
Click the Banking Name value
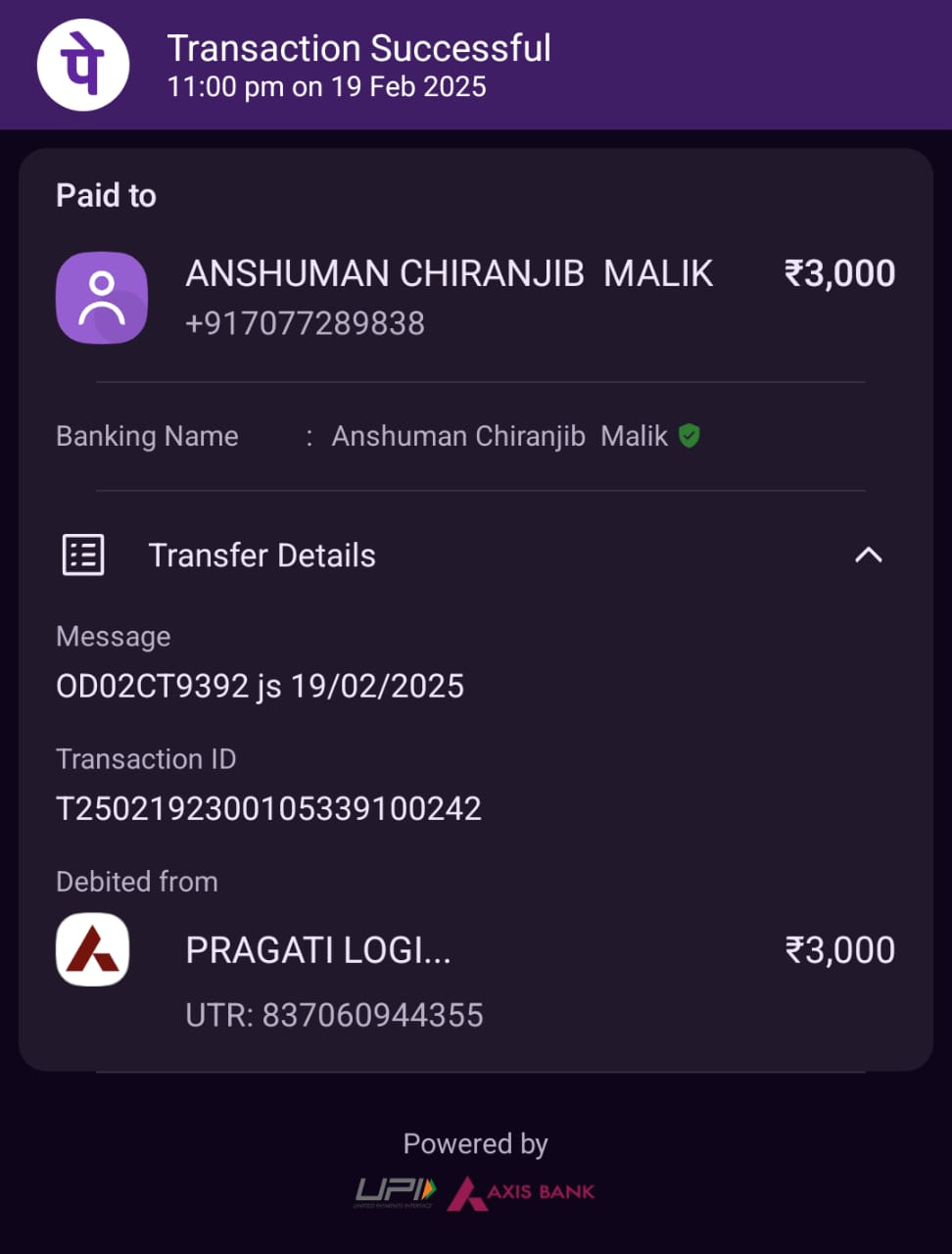click(x=500, y=436)
